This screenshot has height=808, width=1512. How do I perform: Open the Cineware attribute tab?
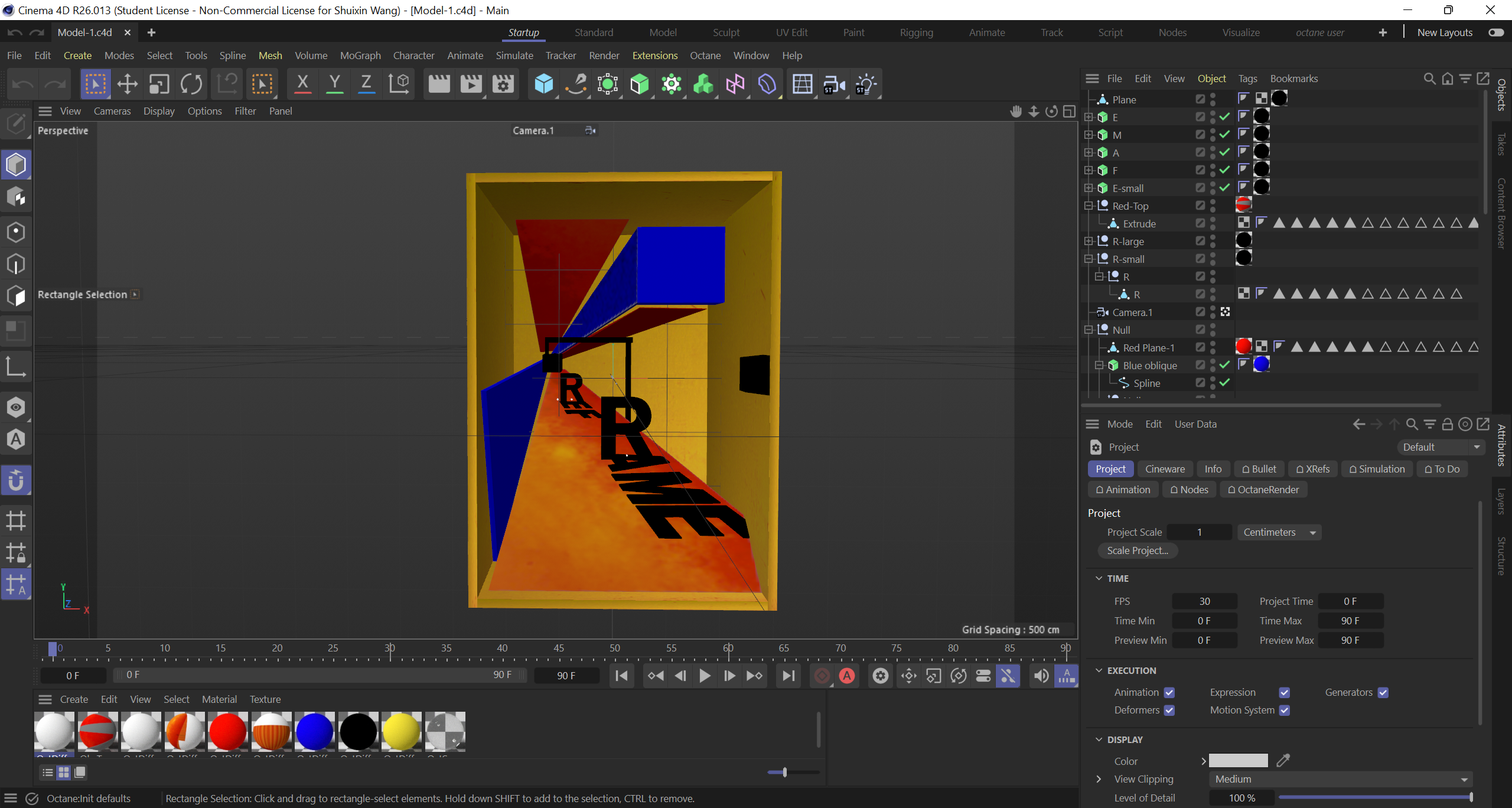[x=1165, y=469]
